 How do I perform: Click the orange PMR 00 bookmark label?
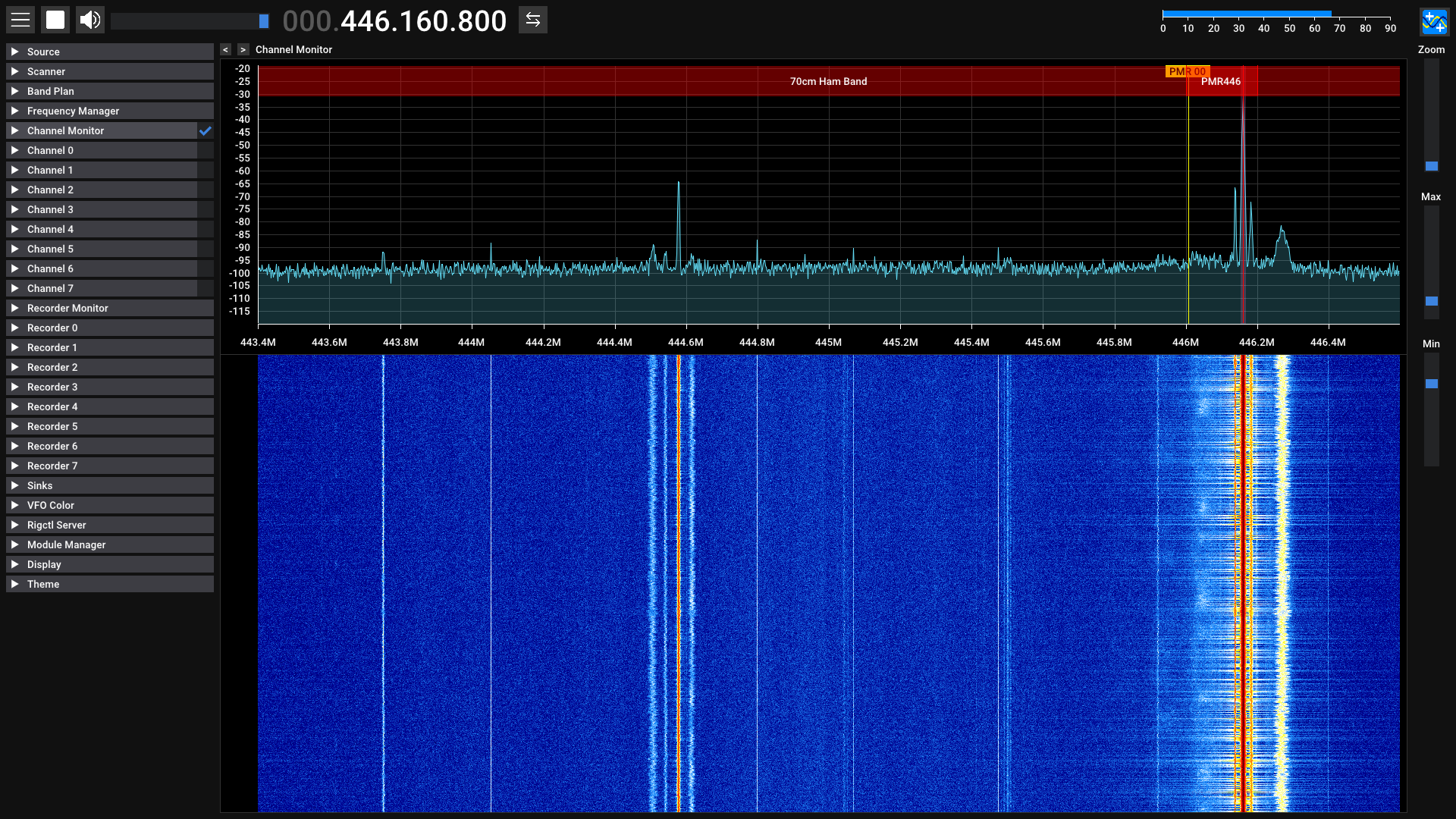[1186, 71]
